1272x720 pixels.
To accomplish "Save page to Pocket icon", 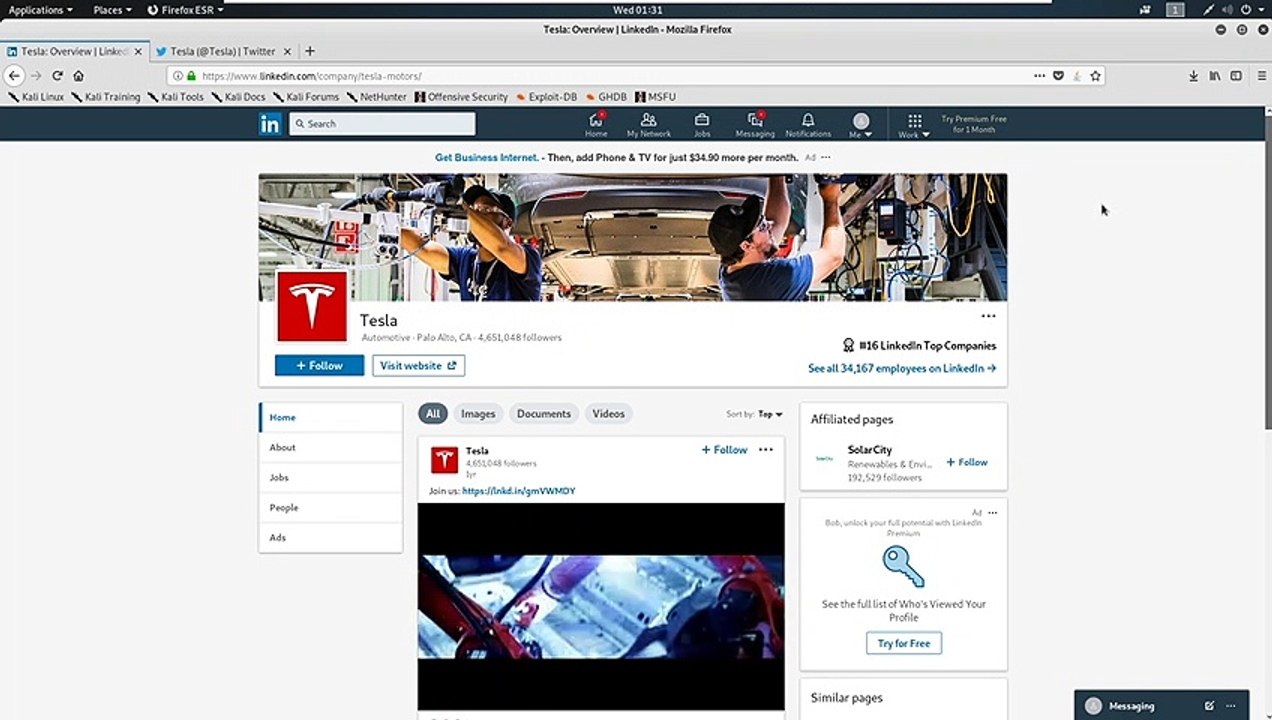I will point(1058,76).
